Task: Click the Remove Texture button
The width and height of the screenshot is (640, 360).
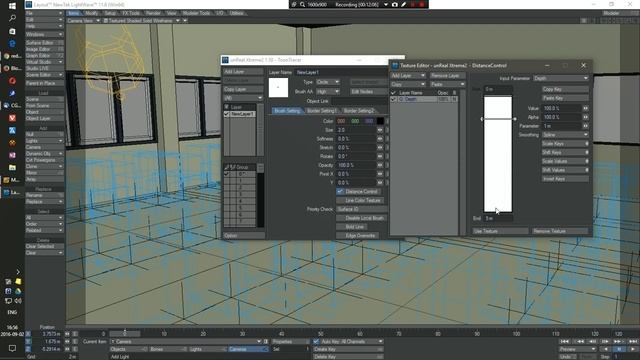Action: [x=560, y=231]
